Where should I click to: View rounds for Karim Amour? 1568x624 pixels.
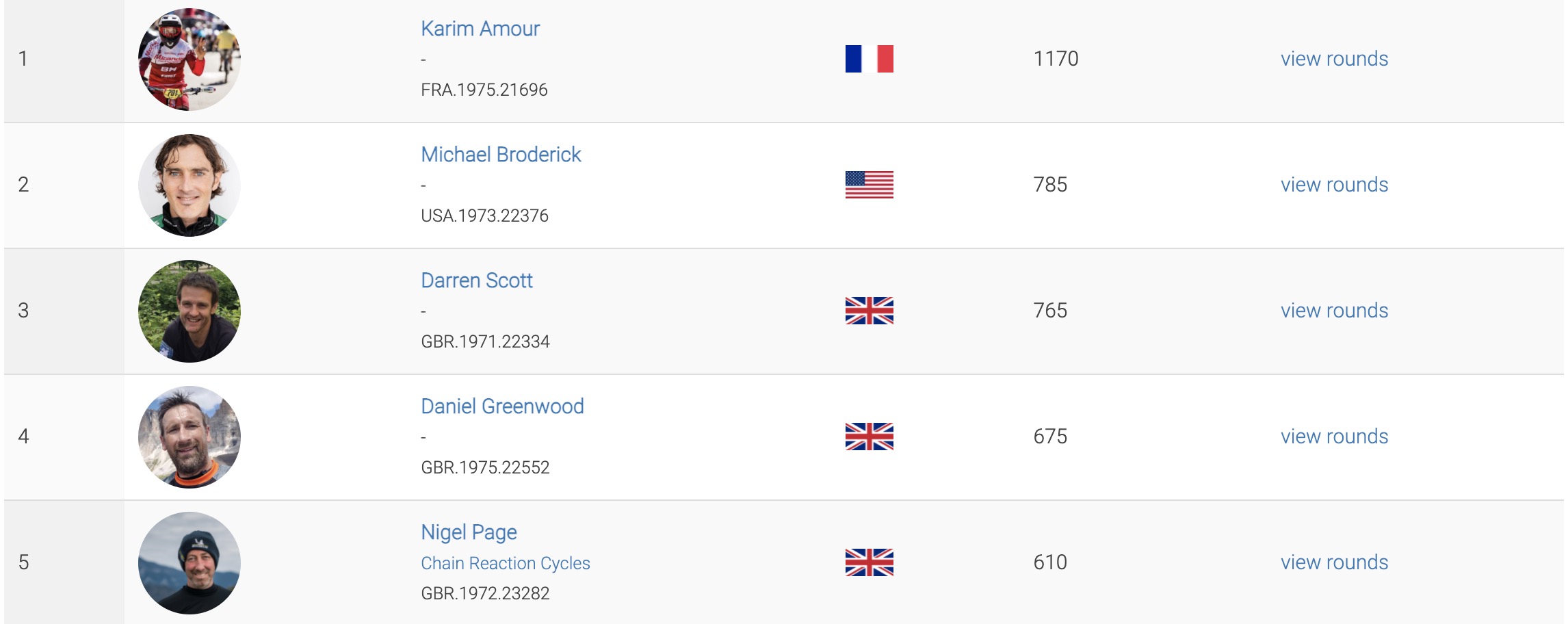(x=1334, y=59)
